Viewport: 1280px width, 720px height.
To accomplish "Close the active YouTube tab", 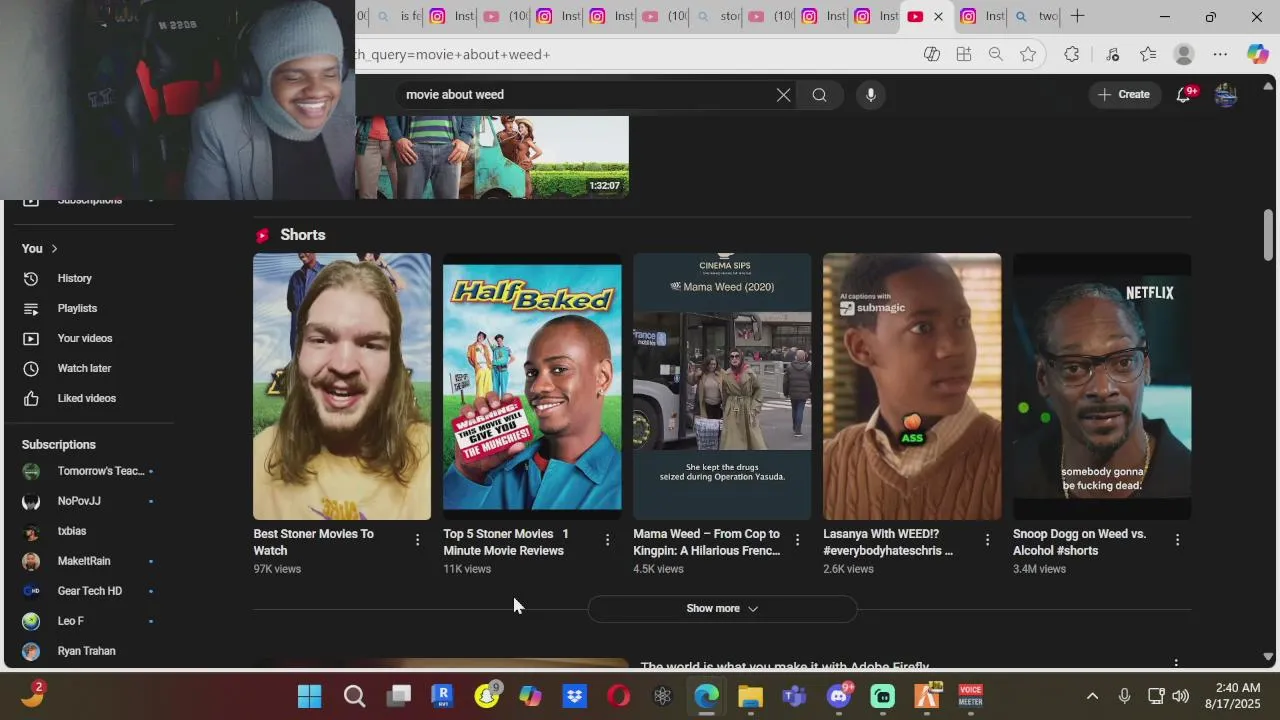I will click(x=938, y=16).
